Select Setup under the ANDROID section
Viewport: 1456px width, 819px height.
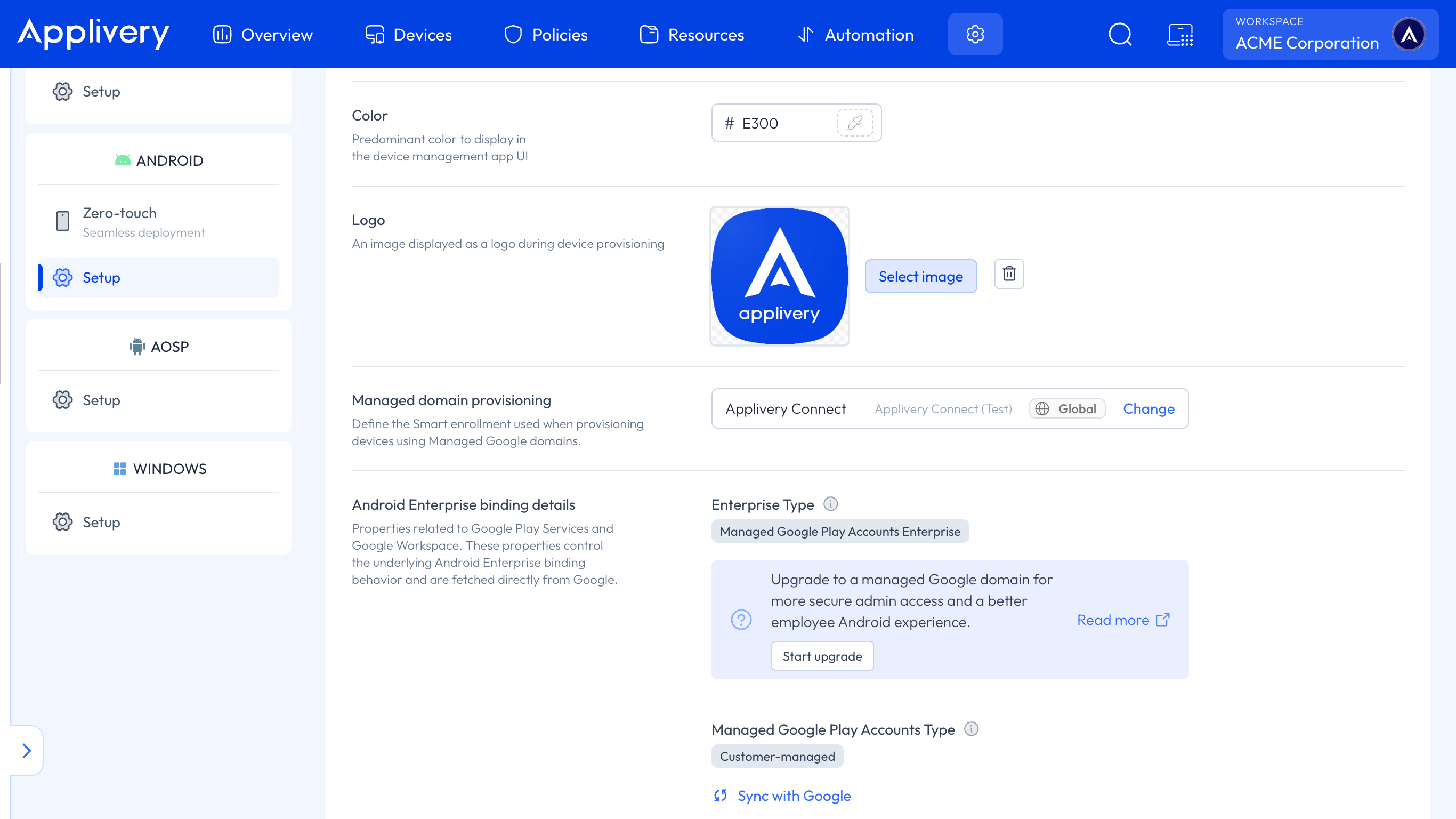(x=159, y=277)
